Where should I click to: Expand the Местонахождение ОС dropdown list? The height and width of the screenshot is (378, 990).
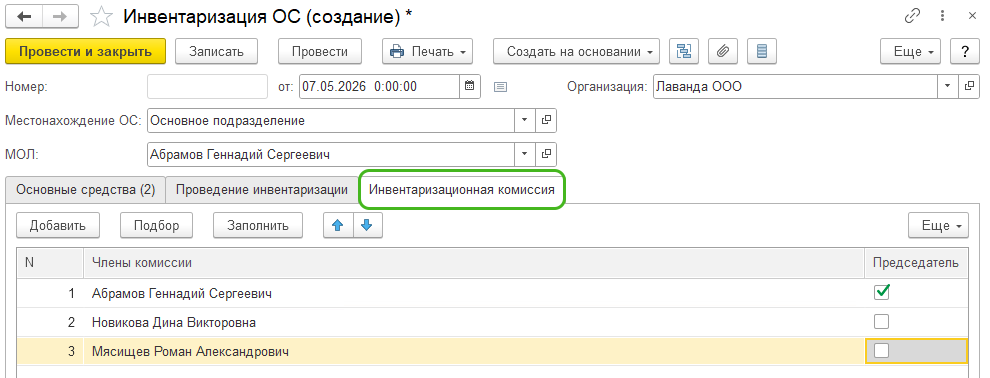click(x=525, y=121)
